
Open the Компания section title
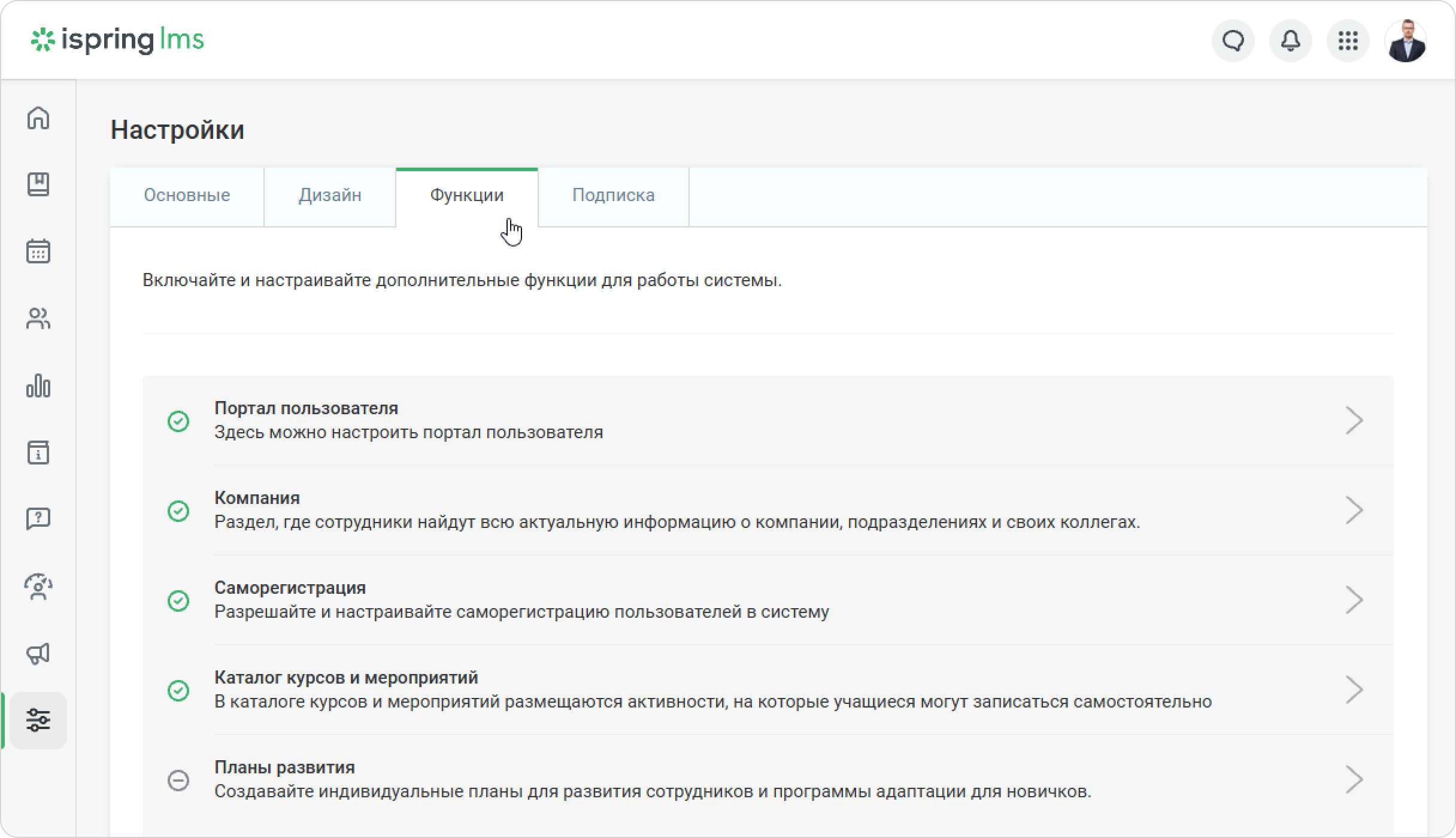pos(257,498)
